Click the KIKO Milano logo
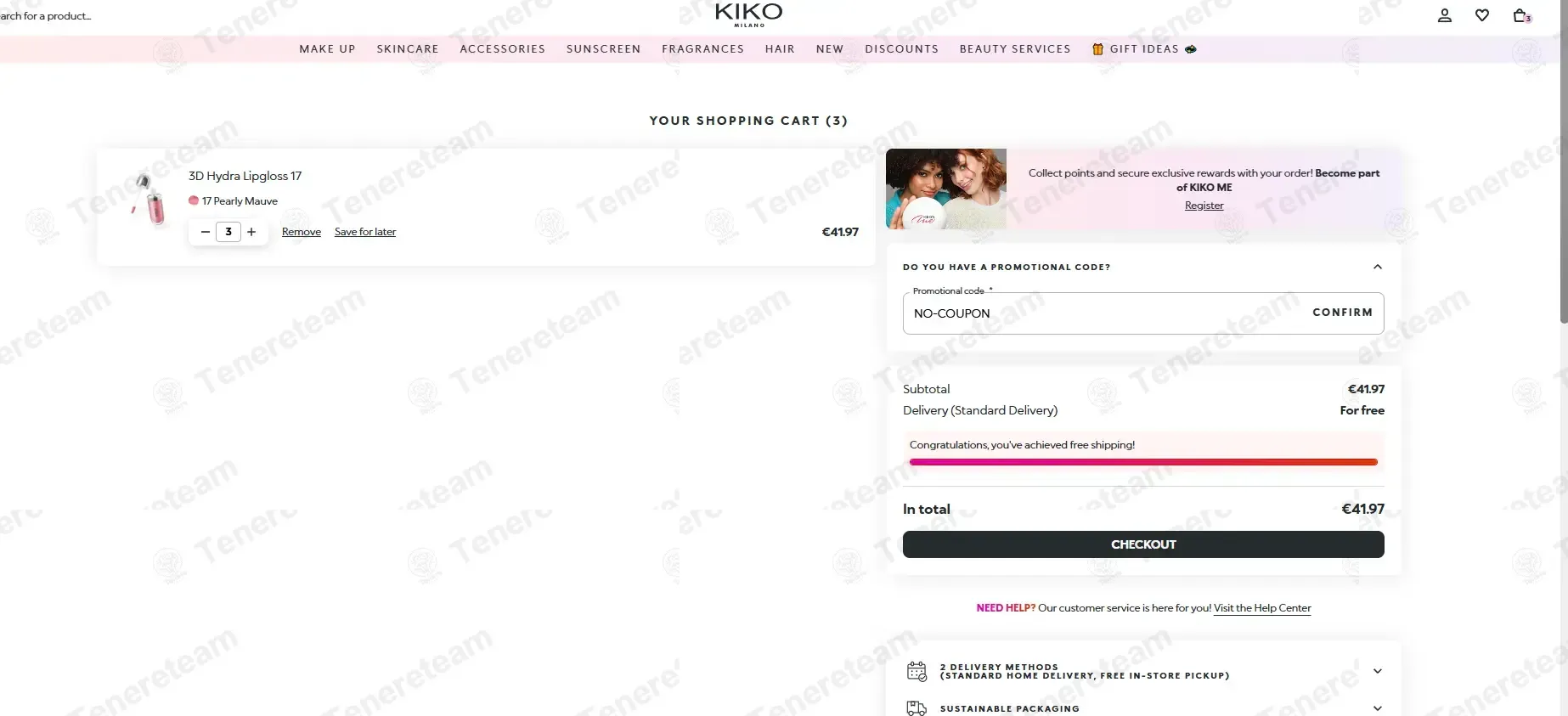1568x716 pixels. pos(748,14)
